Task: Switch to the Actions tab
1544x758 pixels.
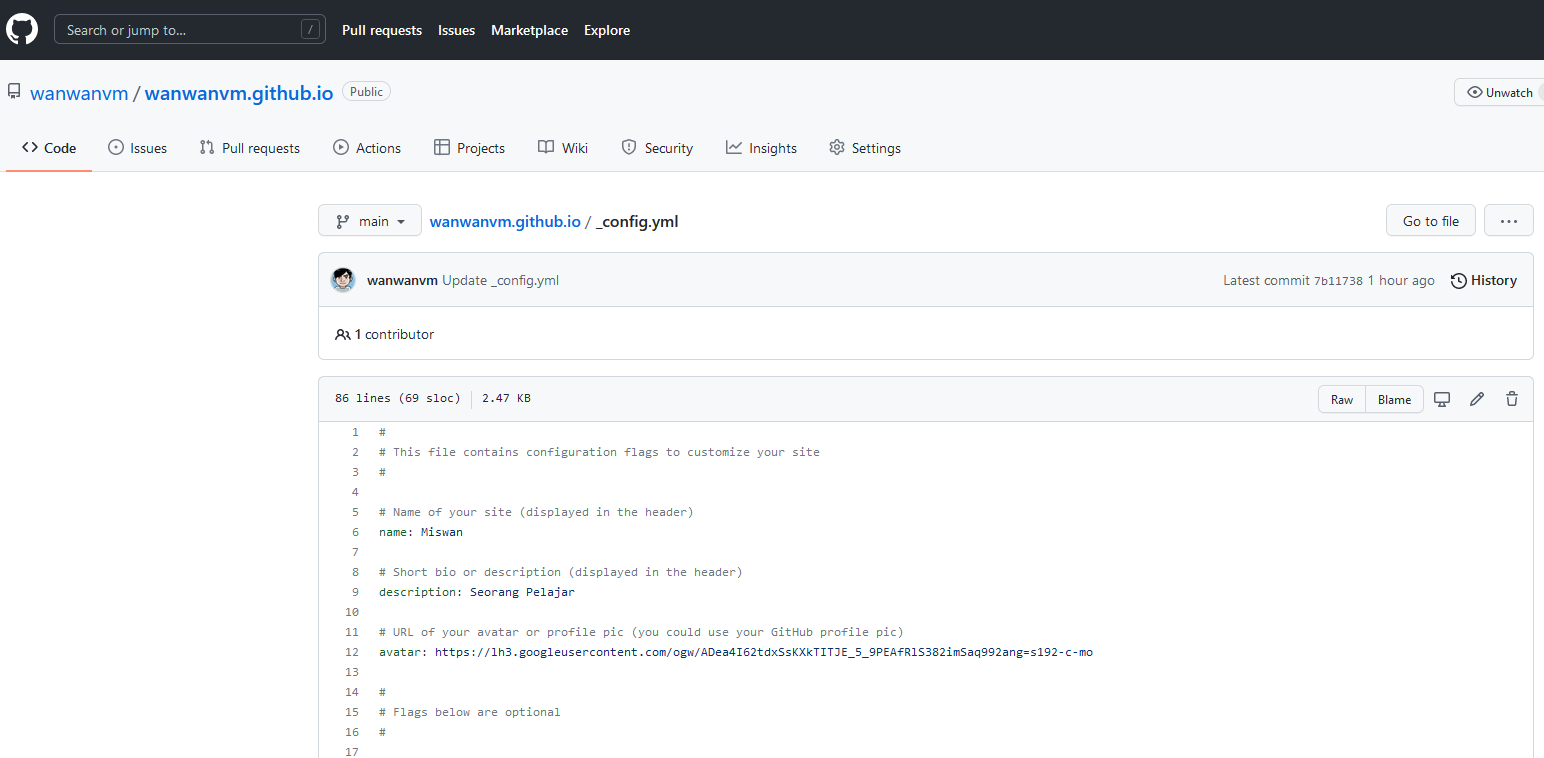Action: [x=367, y=148]
